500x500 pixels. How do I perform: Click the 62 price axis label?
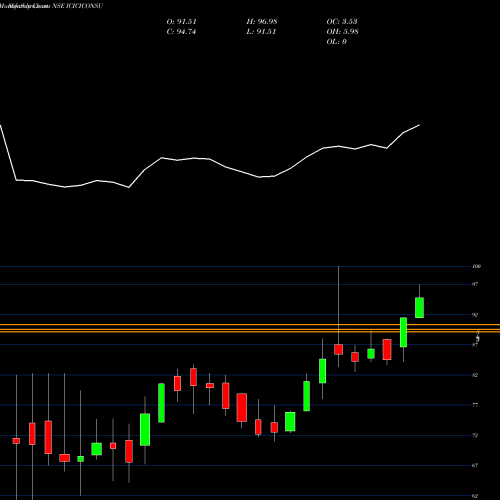pyautogui.click(x=475, y=496)
